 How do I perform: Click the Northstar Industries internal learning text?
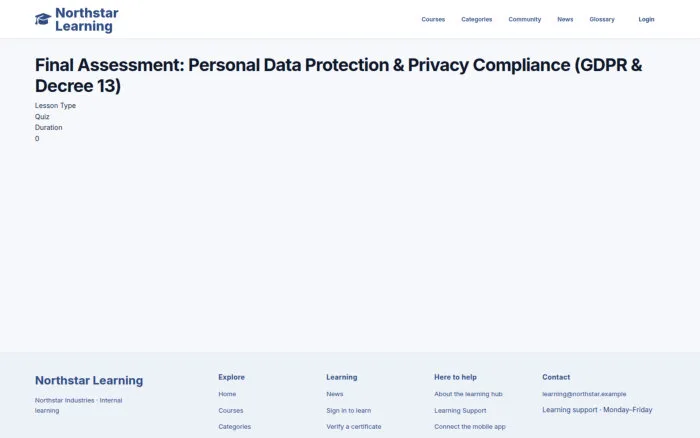(x=79, y=405)
